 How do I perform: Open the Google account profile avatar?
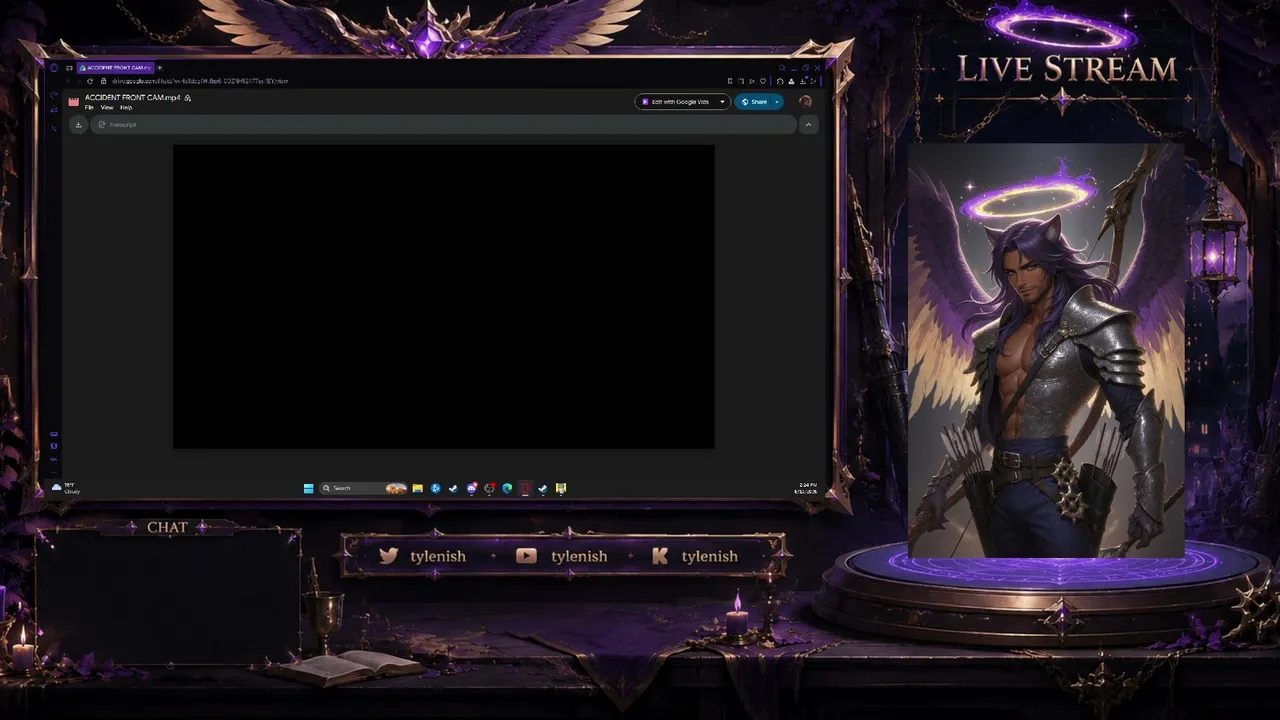click(x=805, y=102)
